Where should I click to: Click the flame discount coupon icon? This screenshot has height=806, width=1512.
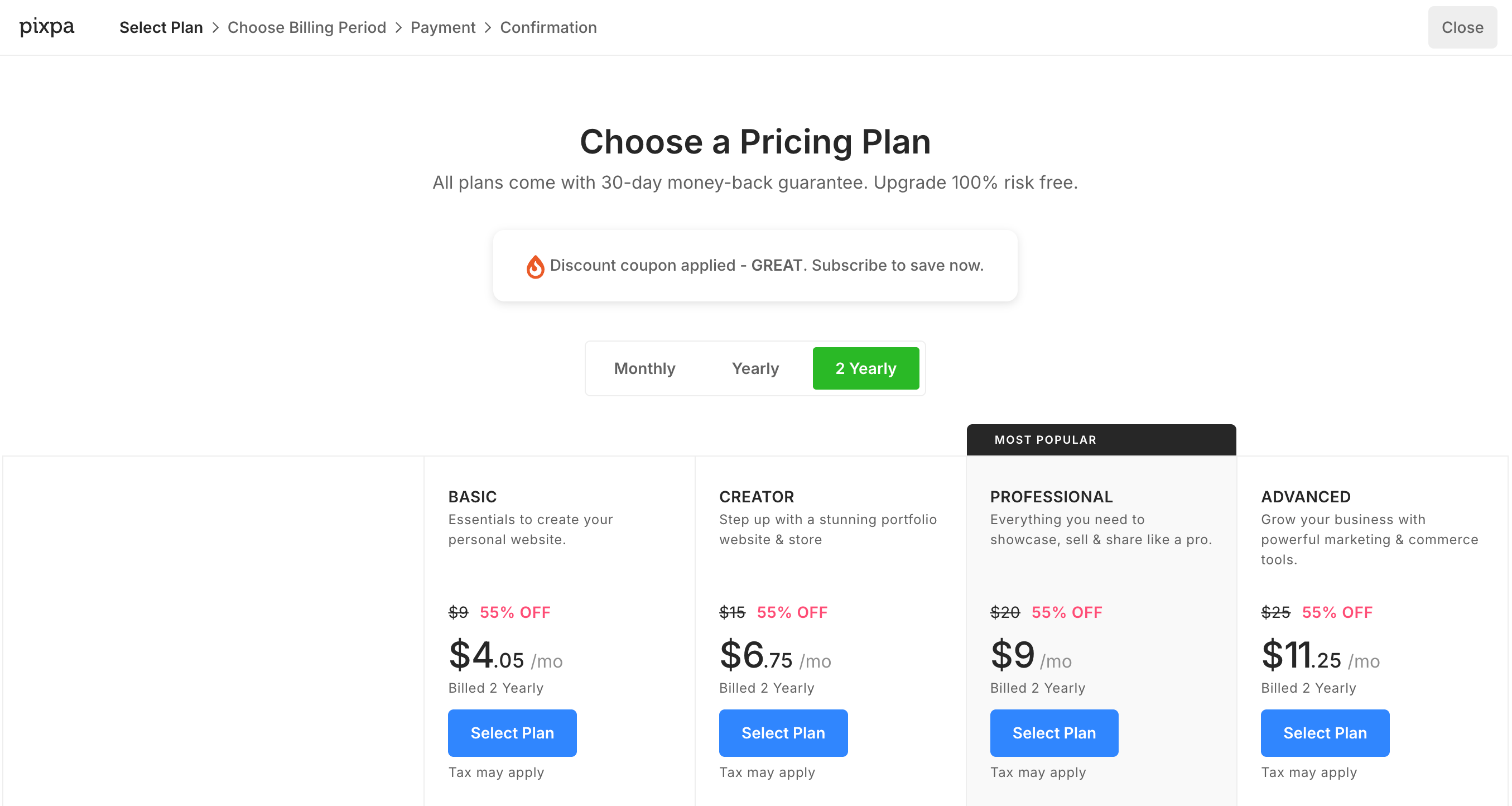[x=535, y=266]
